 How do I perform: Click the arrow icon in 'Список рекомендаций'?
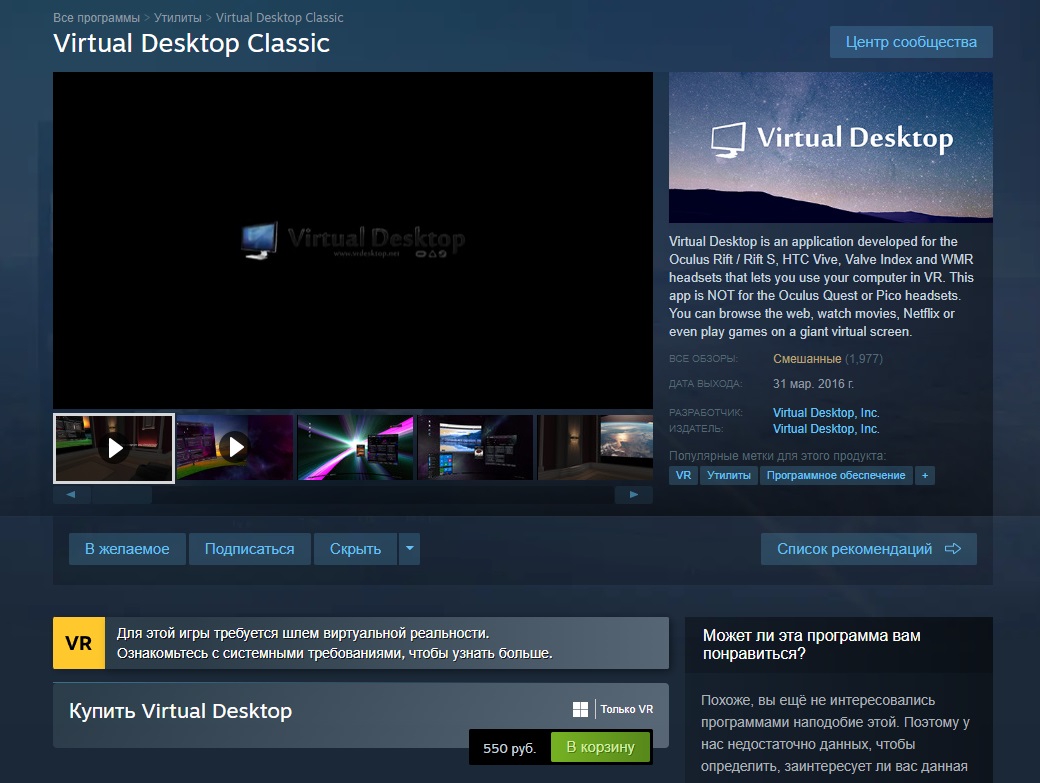pos(952,549)
